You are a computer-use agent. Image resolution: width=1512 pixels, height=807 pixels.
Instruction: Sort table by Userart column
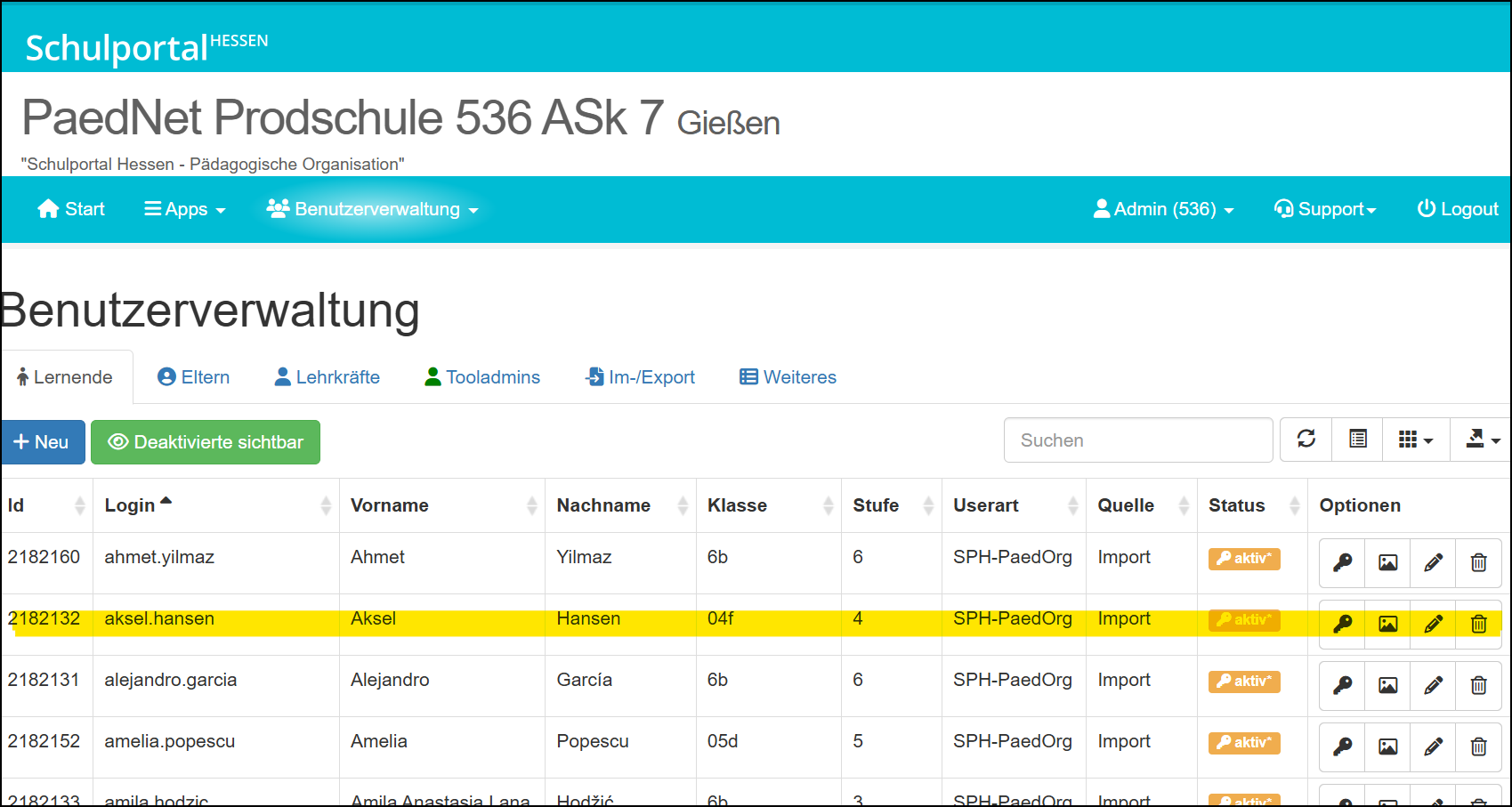(1014, 505)
